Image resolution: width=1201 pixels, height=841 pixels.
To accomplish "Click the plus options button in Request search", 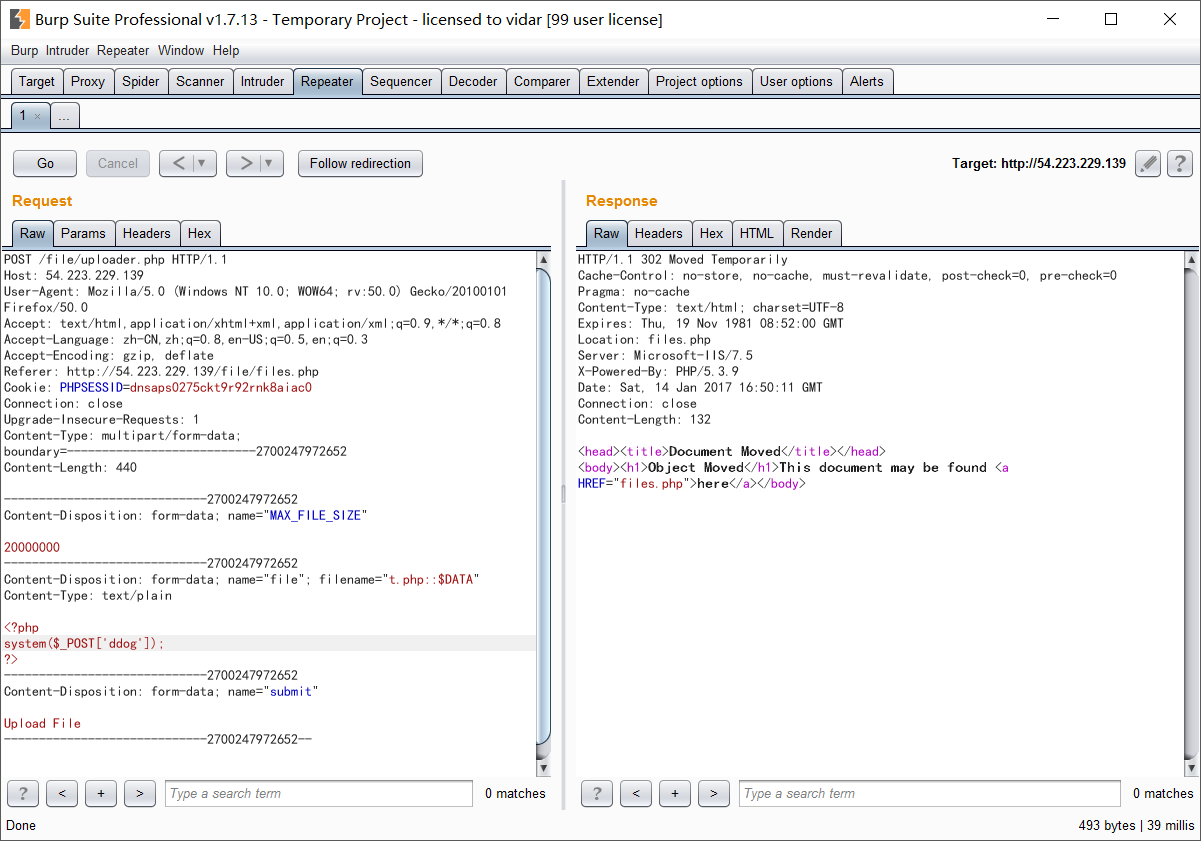I will tap(101, 793).
